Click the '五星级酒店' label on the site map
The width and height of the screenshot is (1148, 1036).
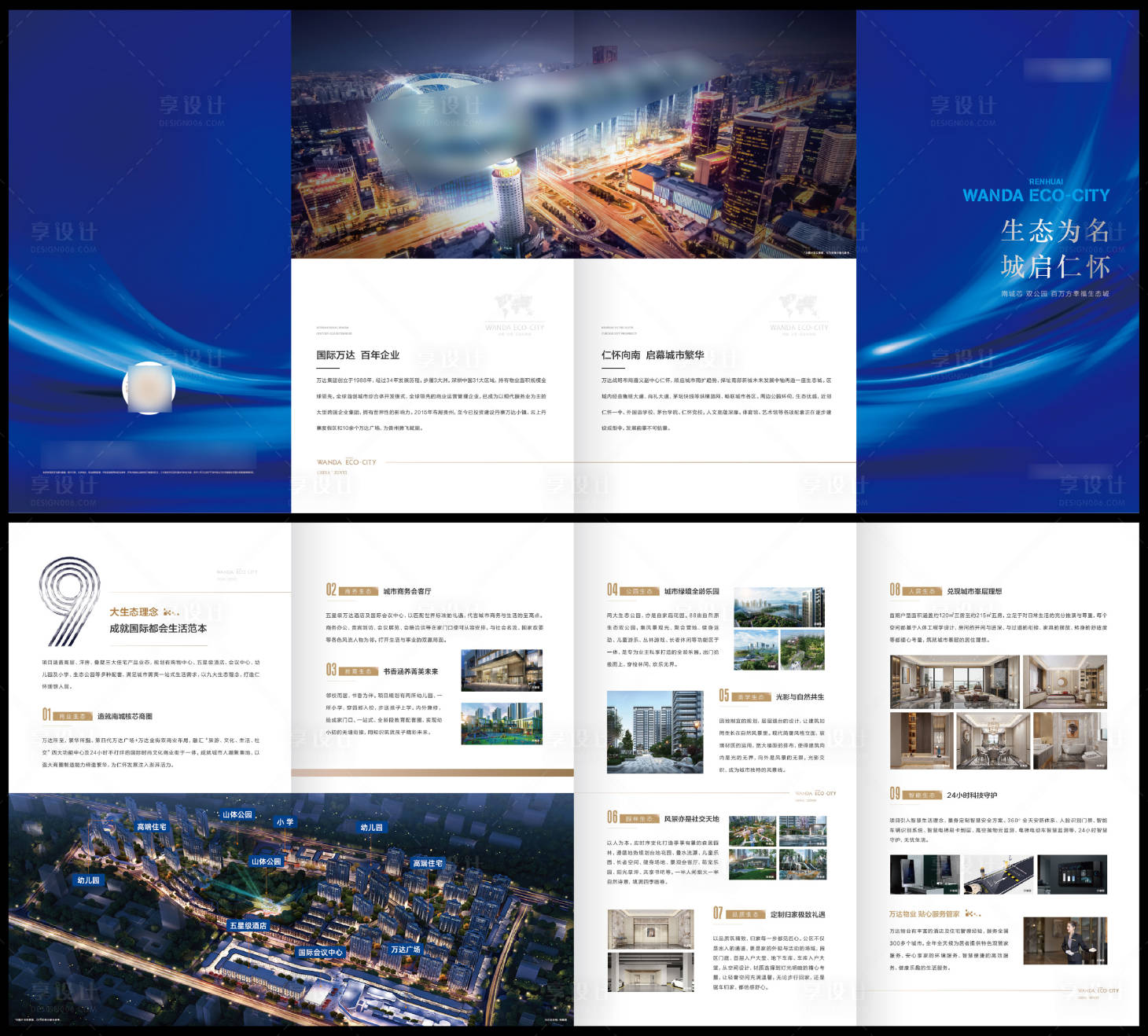[x=248, y=926]
